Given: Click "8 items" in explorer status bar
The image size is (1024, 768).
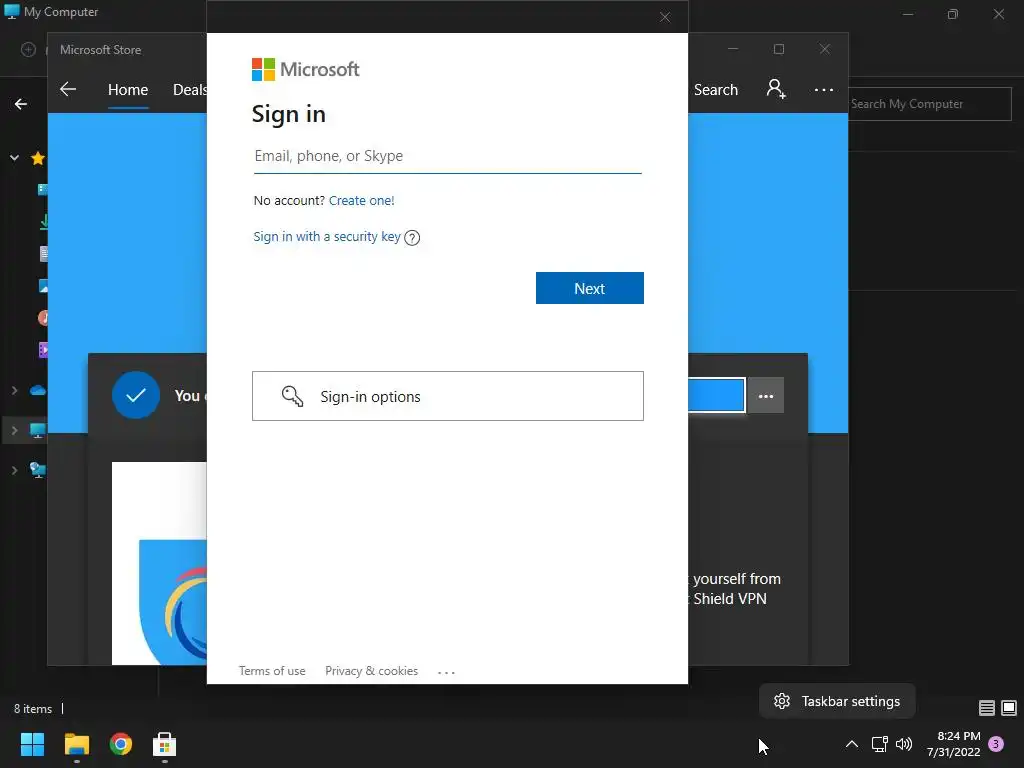Looking at the screenshot, I should click(33, 709).
